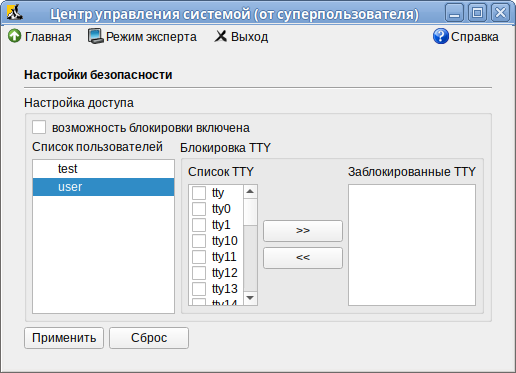
Task: Click the Exit X icon
Action: tap(220, 36)
